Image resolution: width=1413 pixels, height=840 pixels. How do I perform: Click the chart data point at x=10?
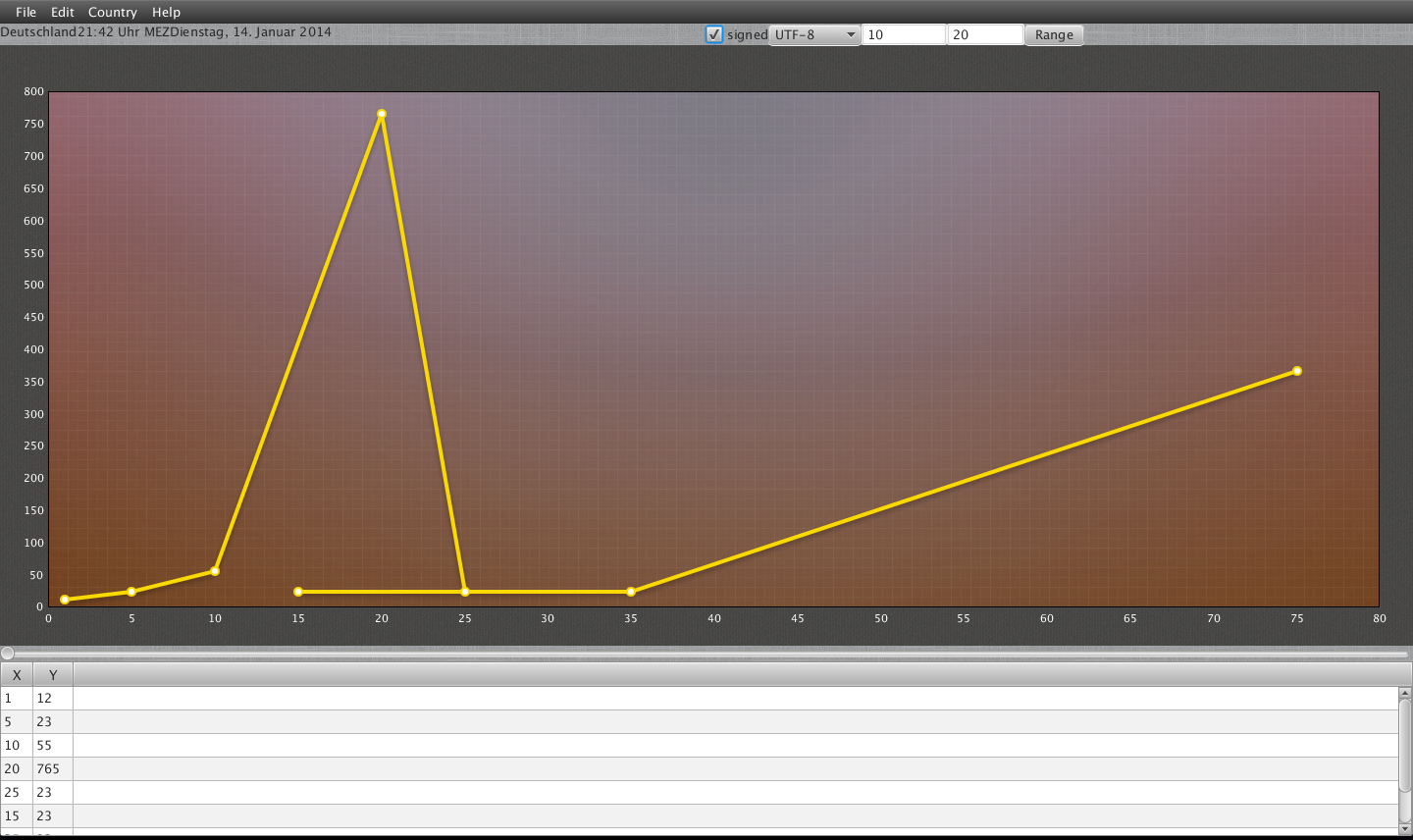(x=215, y=571)
